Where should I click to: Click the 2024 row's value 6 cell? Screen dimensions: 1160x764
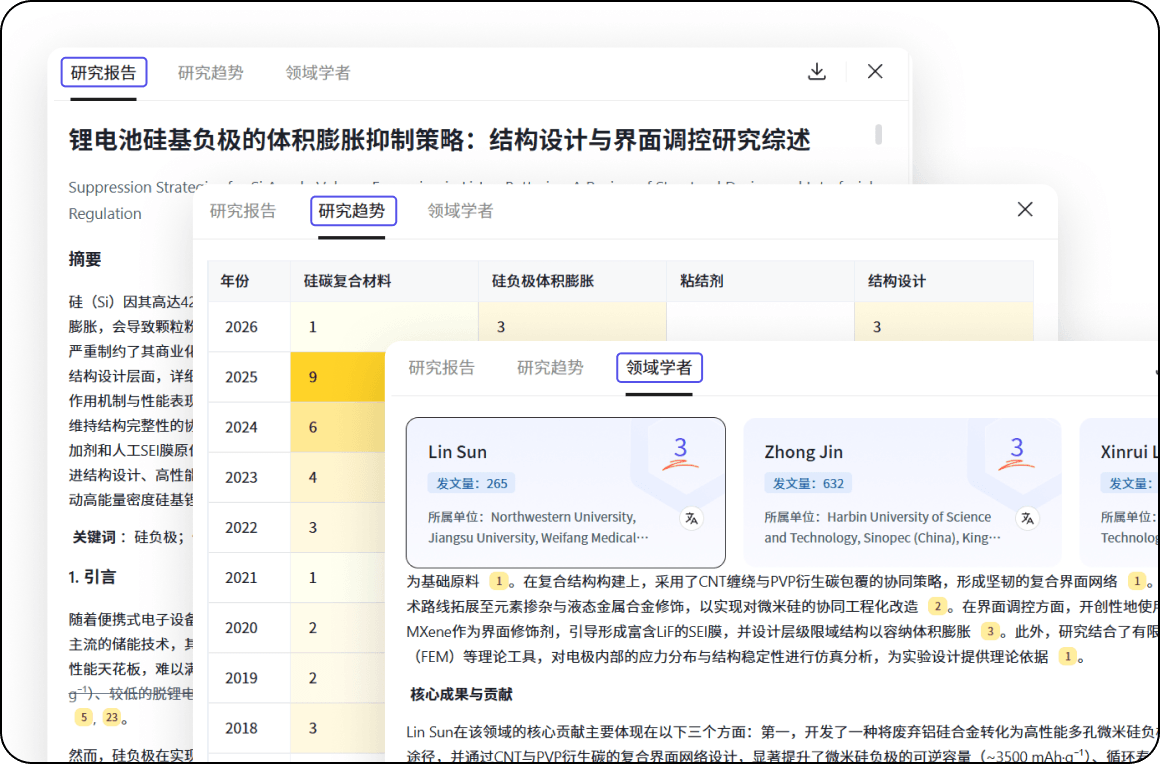coord(338,427)
